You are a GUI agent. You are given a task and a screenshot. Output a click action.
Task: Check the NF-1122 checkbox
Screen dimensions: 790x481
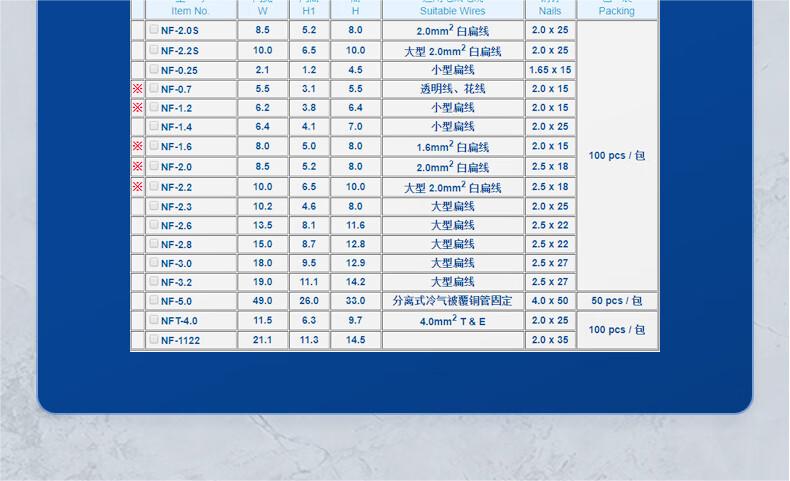[x=154, y=340]
